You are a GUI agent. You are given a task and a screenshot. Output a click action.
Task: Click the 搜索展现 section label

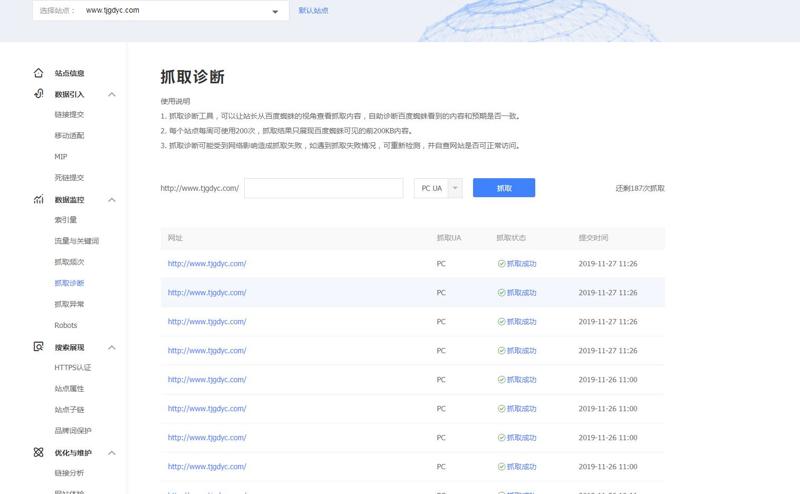[69, 348]
